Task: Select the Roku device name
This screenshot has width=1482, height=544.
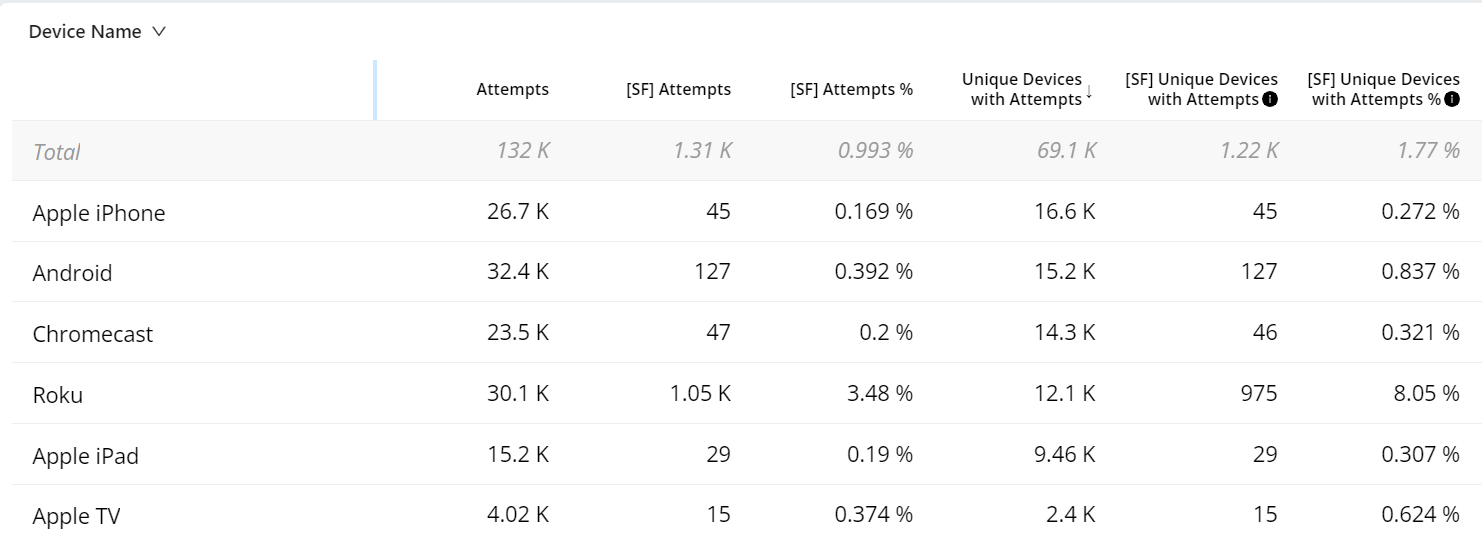Action: [58, 395]
